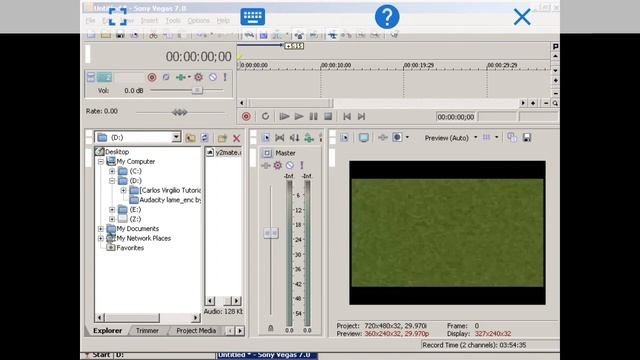The image size is (640, 360).
Task: Solo the audio track
Action: 225,77
